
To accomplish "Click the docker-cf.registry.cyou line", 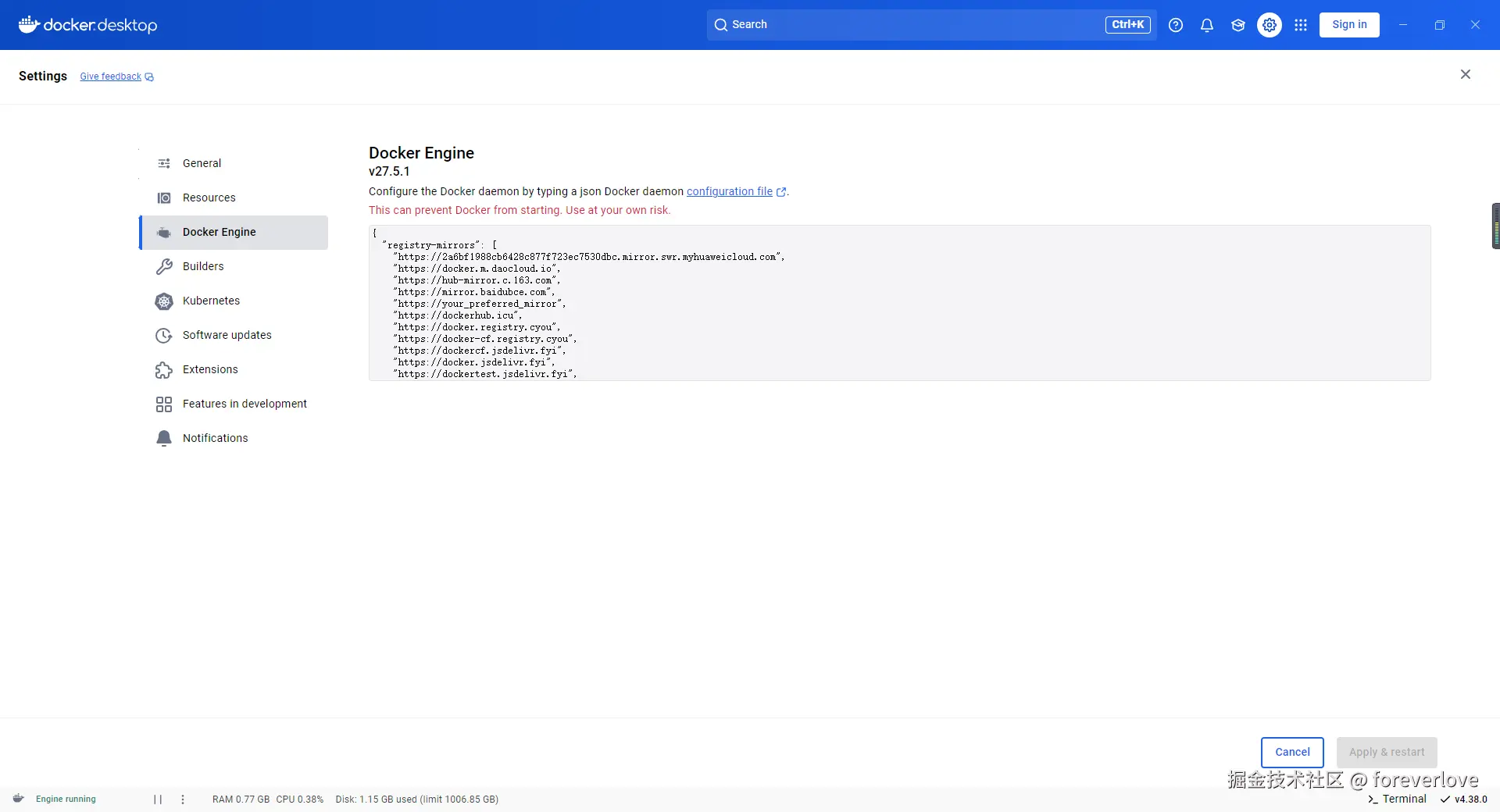I will tap(485, 339).
